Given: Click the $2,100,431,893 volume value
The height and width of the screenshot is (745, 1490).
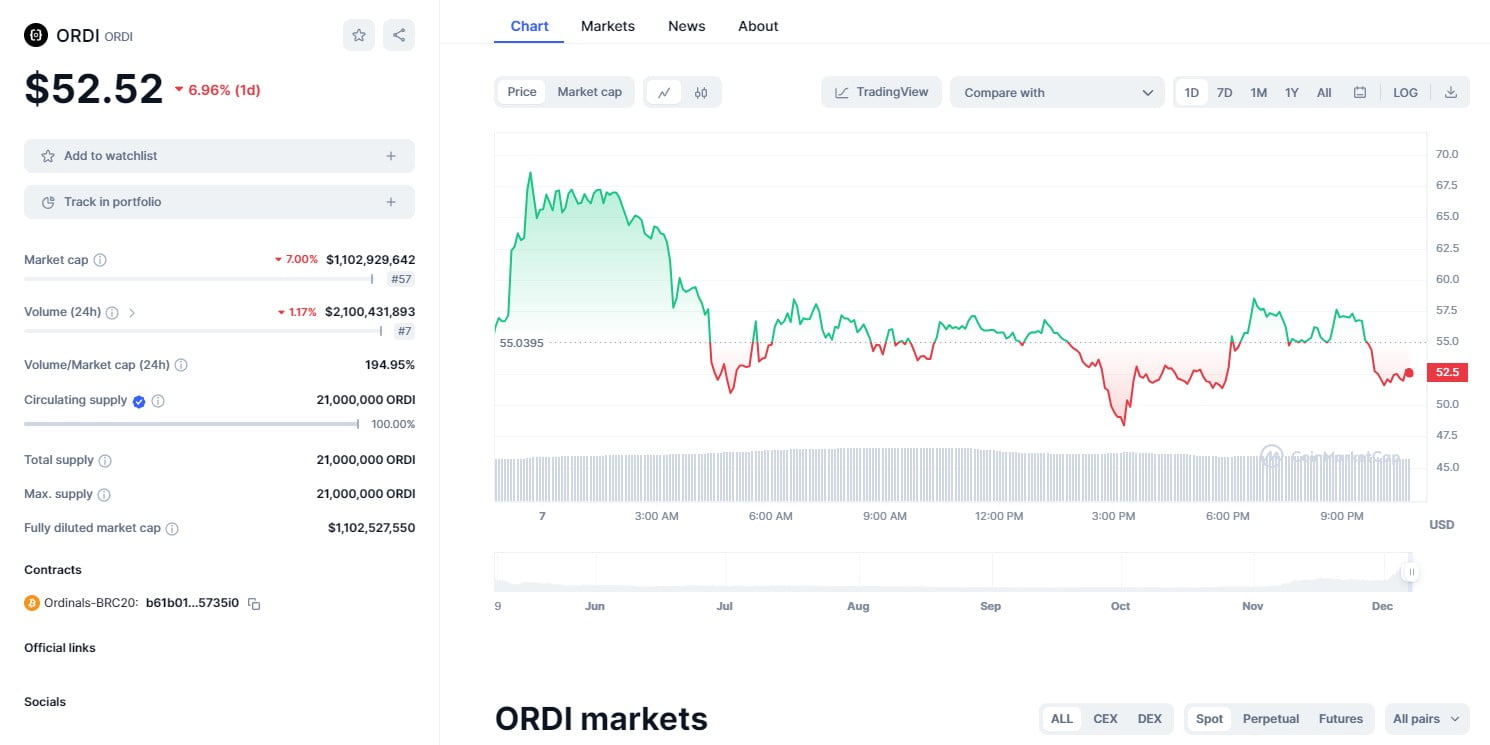Looking at the screenshot, I should [370, 312].
